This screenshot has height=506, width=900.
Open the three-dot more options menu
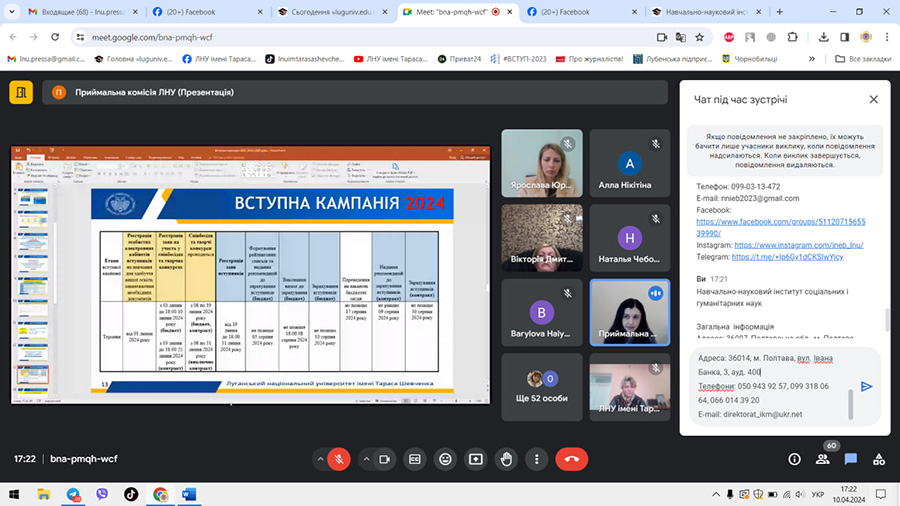537,459
